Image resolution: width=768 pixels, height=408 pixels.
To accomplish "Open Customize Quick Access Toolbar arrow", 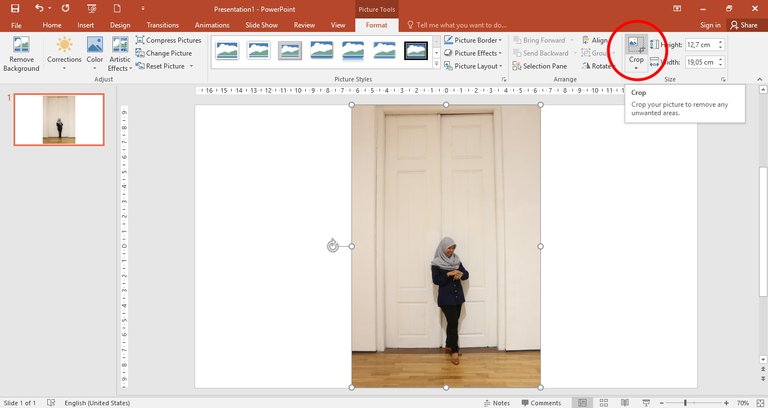I will tap(143, 8).
